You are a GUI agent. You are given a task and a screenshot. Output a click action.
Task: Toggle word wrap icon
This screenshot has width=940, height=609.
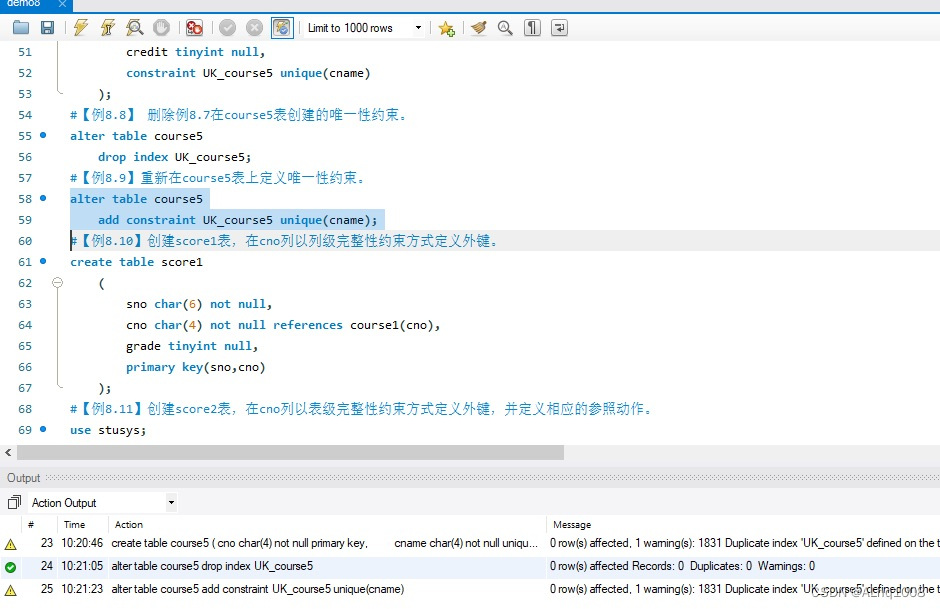(x=559, y=28)
